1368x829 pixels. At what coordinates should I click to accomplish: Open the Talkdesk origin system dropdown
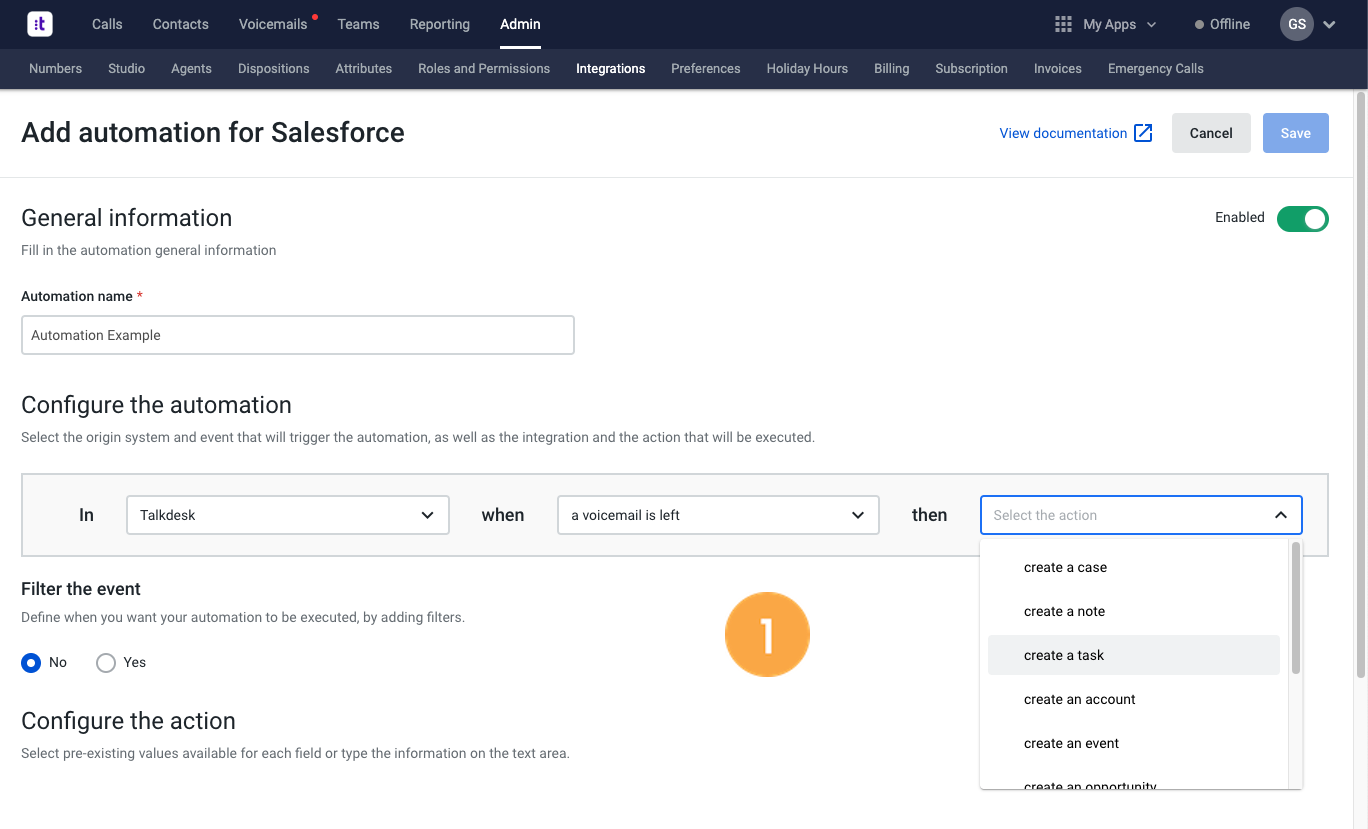(288, 515)
